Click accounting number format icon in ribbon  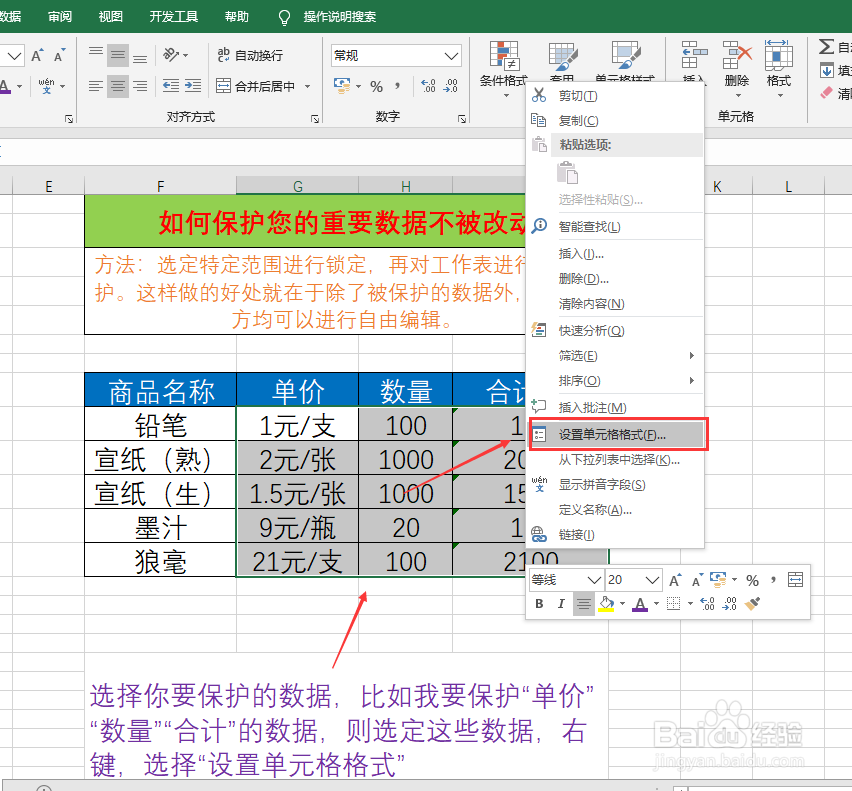[342, 86]
